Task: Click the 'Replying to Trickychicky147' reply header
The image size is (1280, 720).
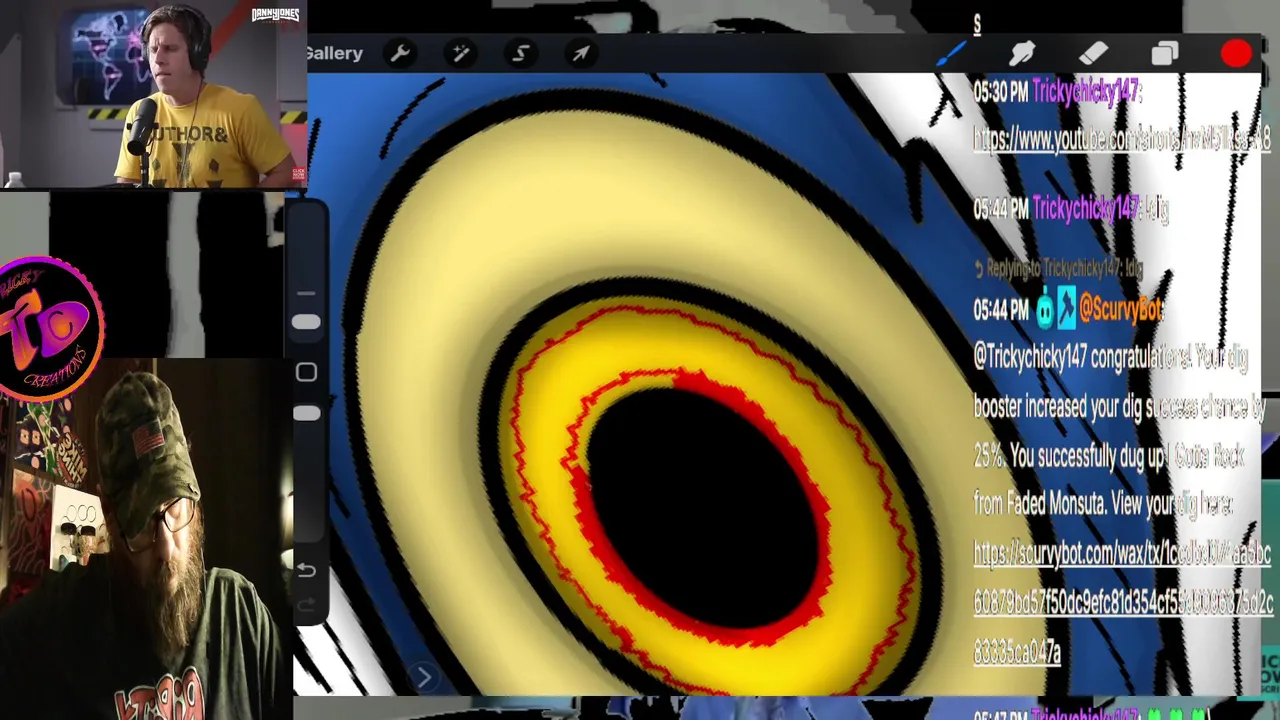Action: pos(1058,268)
